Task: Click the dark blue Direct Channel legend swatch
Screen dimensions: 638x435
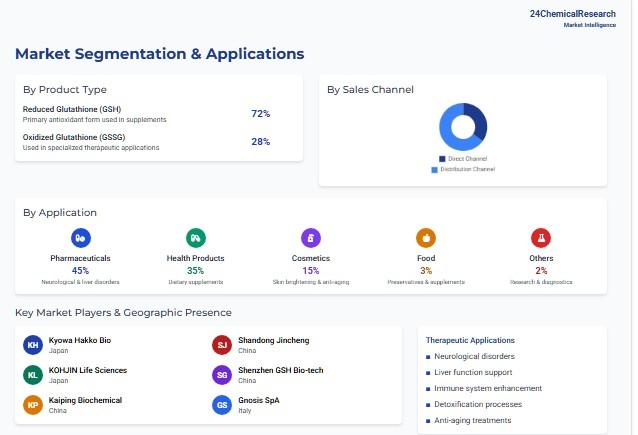Action: [442, 159]
